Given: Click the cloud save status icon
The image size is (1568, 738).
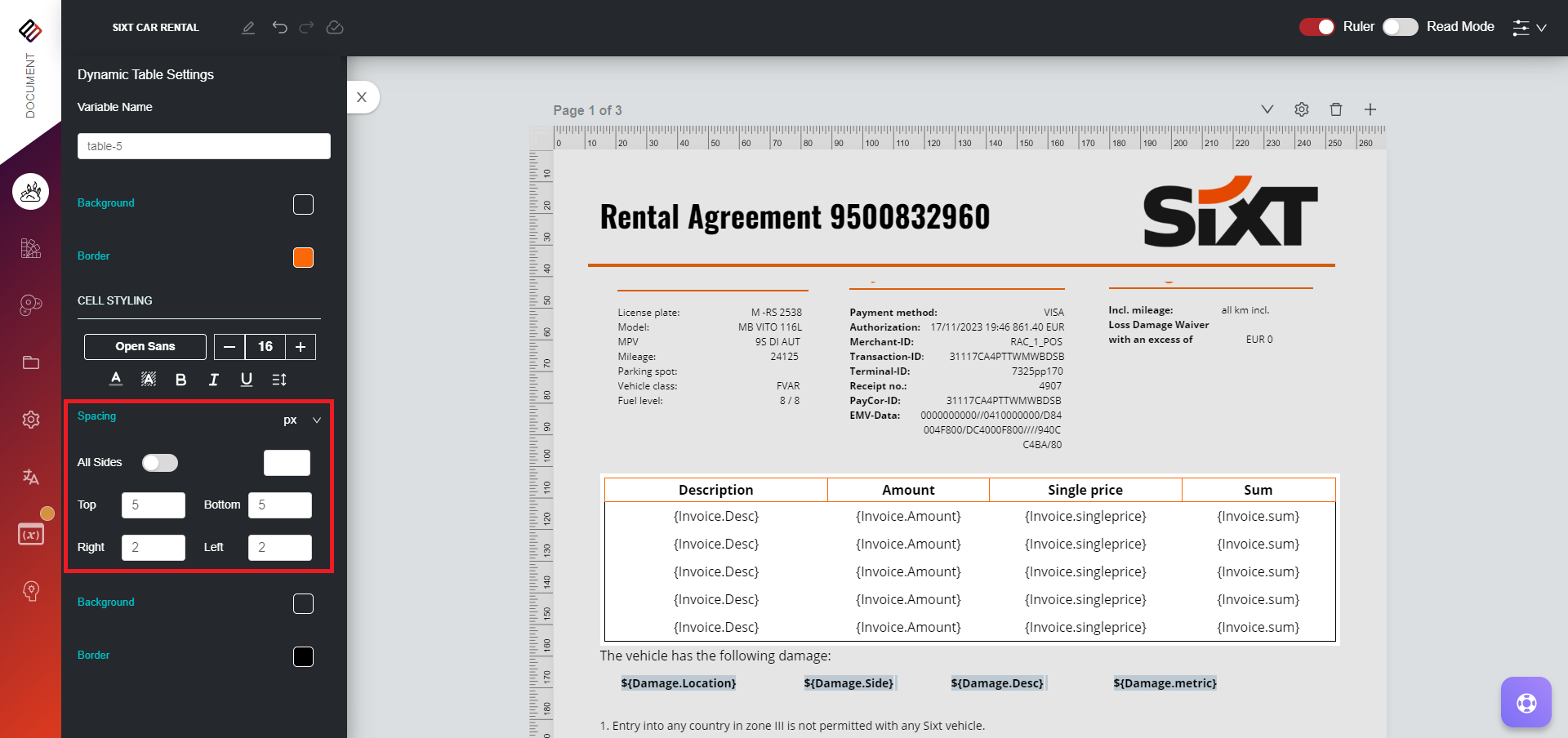Looking at the screenshot, I should (335, 27).
